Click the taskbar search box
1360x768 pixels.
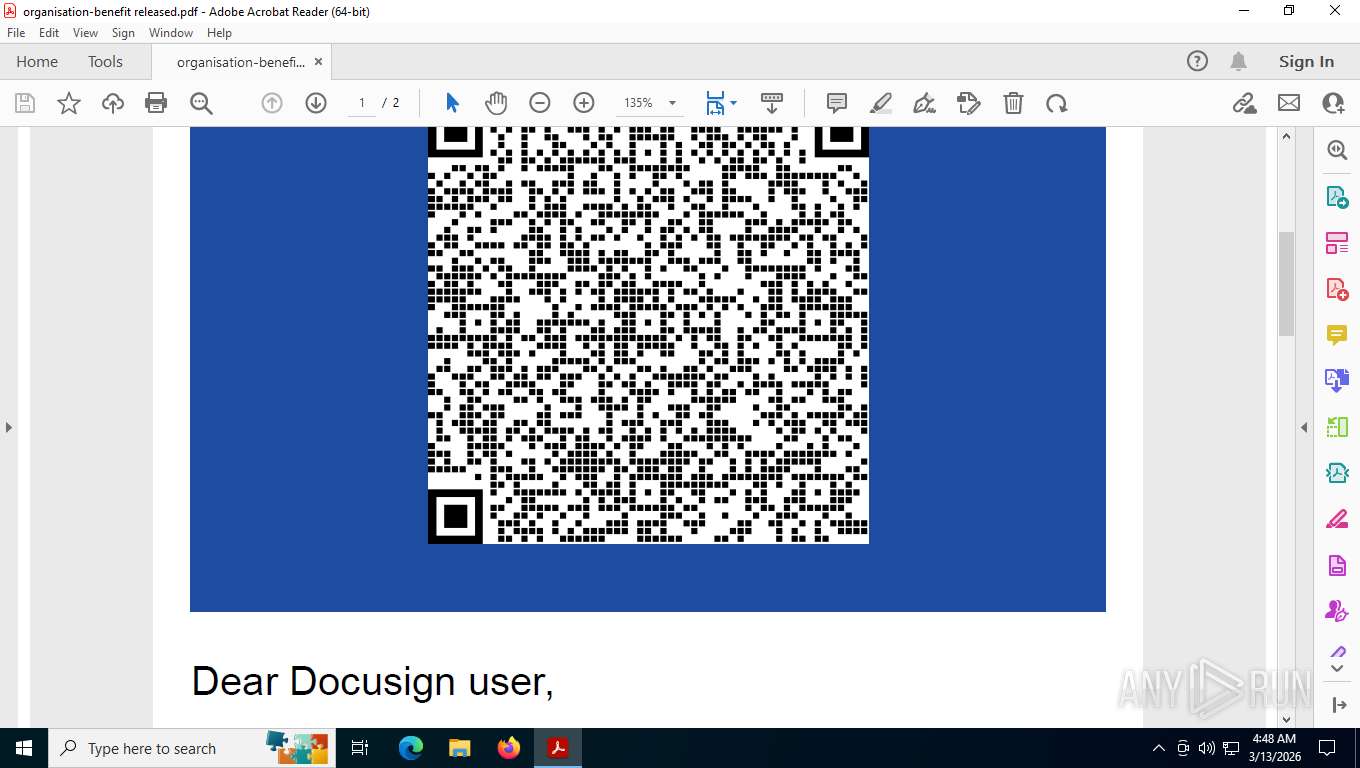tap(190, 748)
